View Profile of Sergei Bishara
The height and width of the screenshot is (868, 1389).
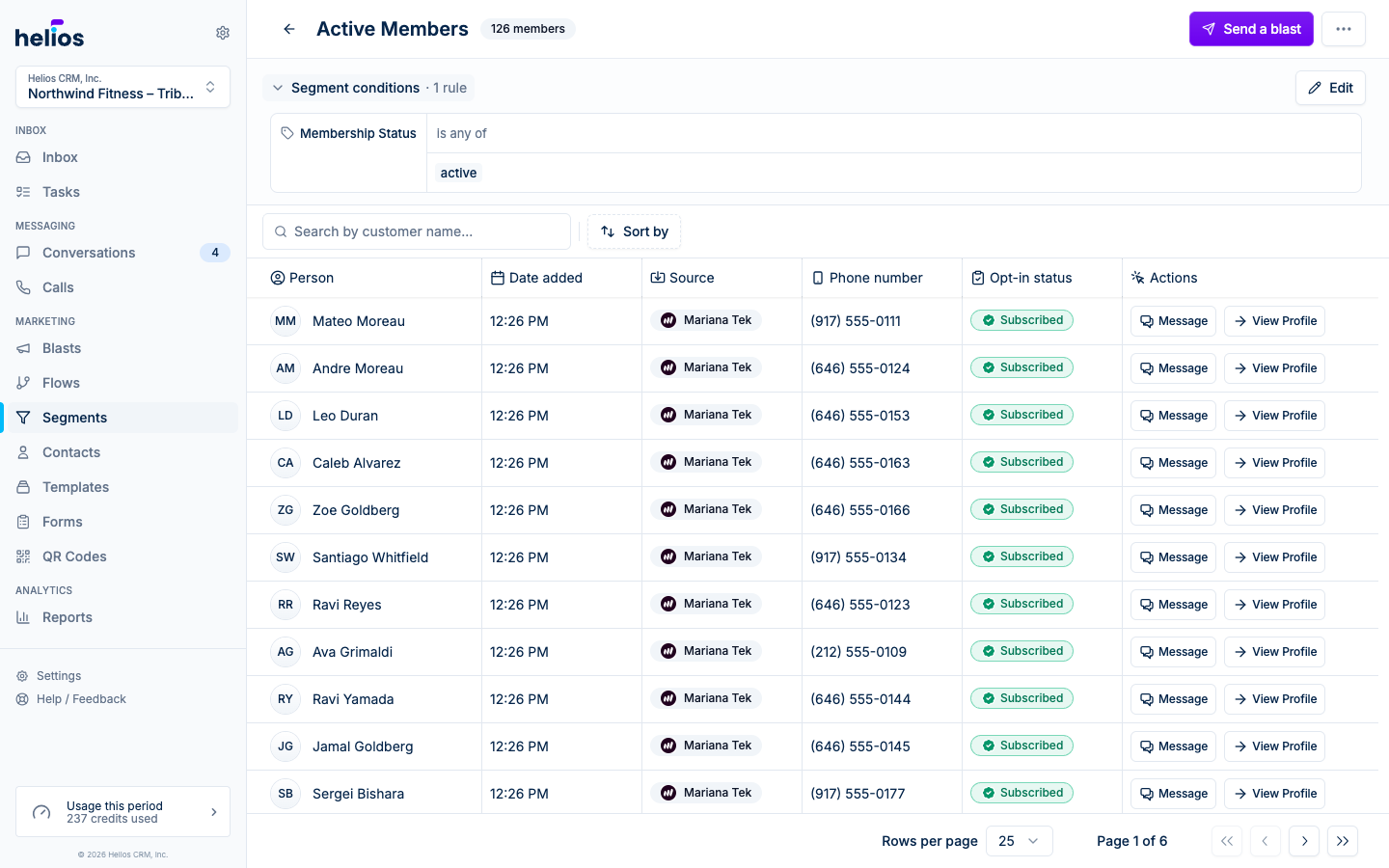coord(1274,794)
